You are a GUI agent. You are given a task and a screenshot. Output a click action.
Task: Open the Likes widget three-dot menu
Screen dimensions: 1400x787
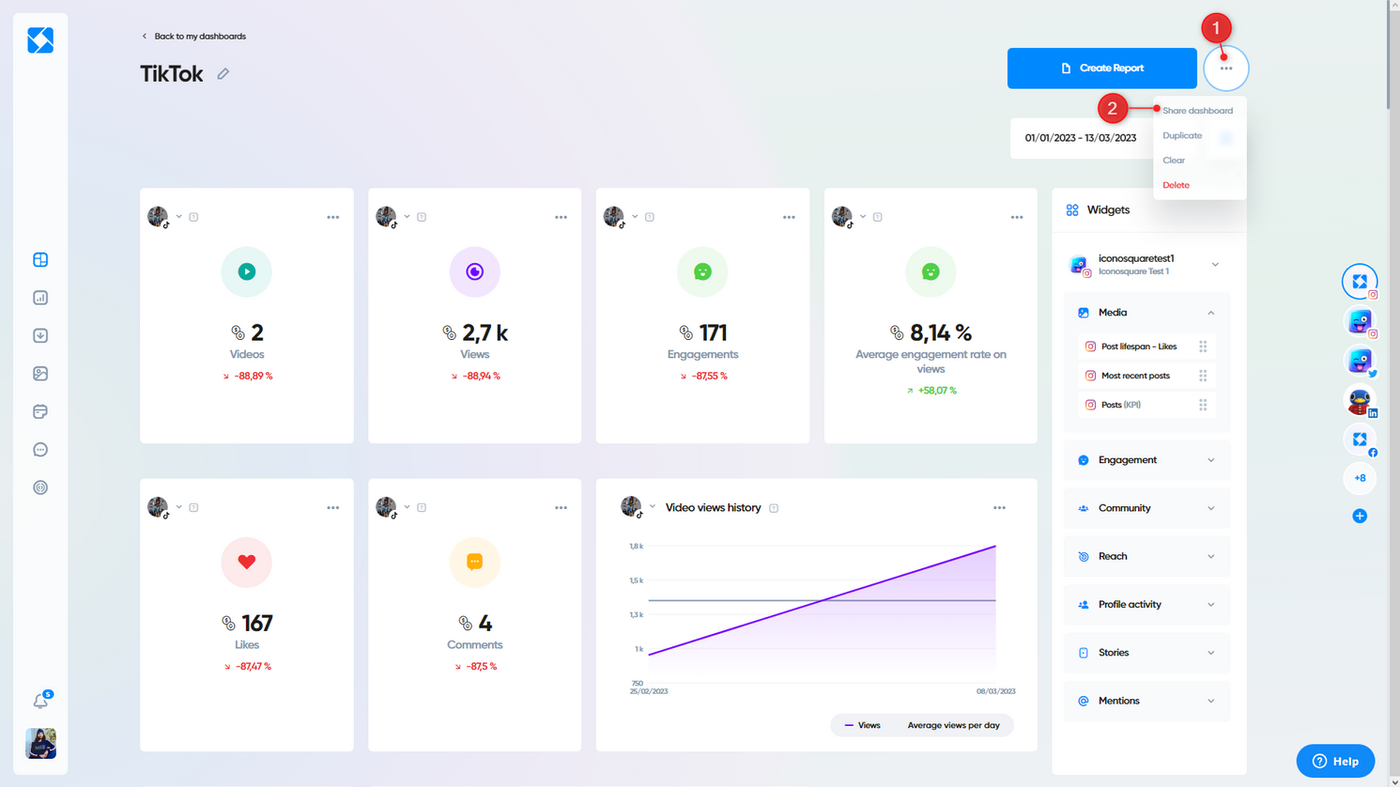(333, 508)
